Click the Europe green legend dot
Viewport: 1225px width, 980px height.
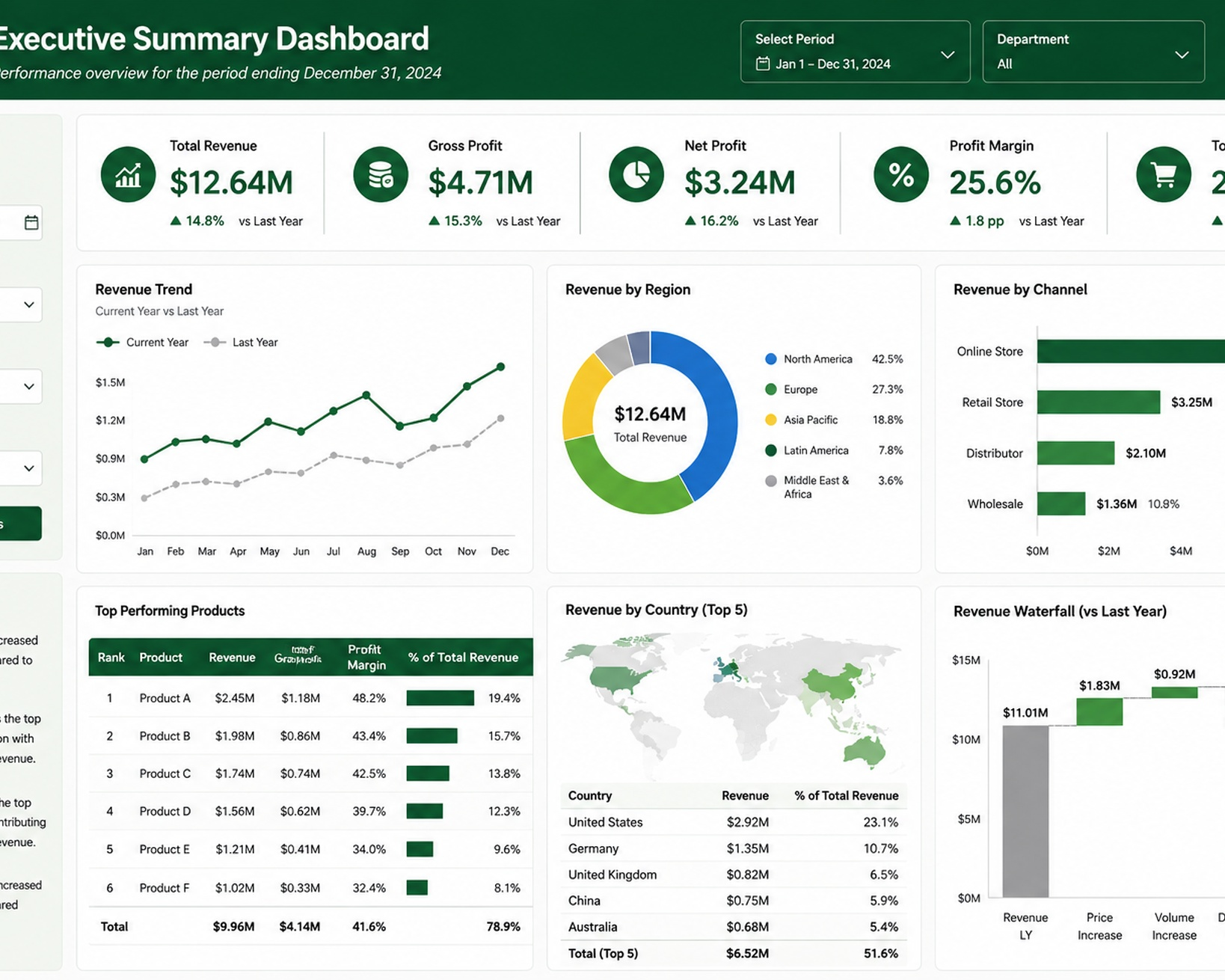click(771, 389)
